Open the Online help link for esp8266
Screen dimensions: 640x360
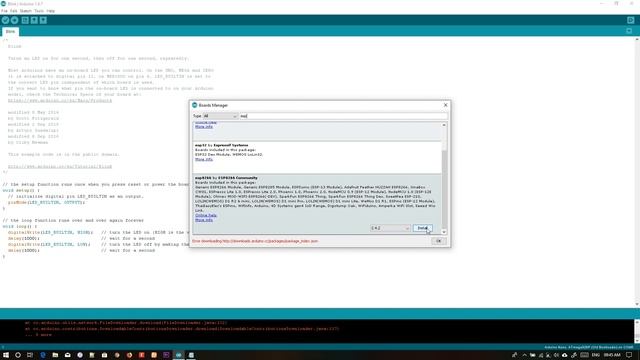click(206, 215)
